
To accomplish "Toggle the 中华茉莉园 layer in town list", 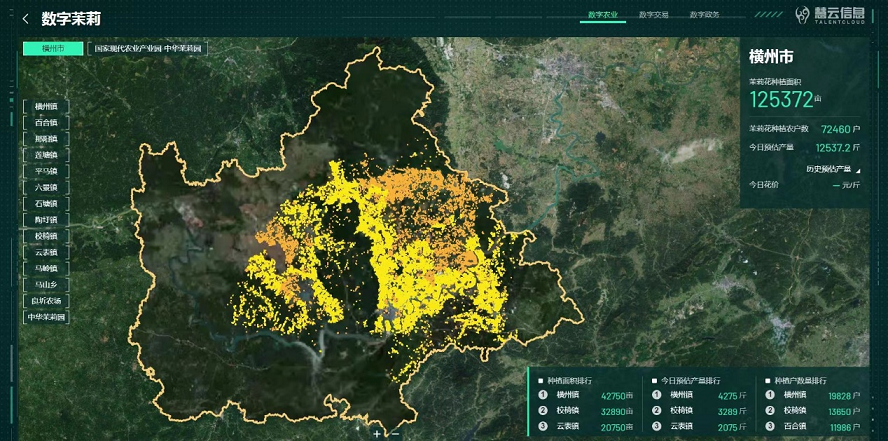I will click(46, 317).
